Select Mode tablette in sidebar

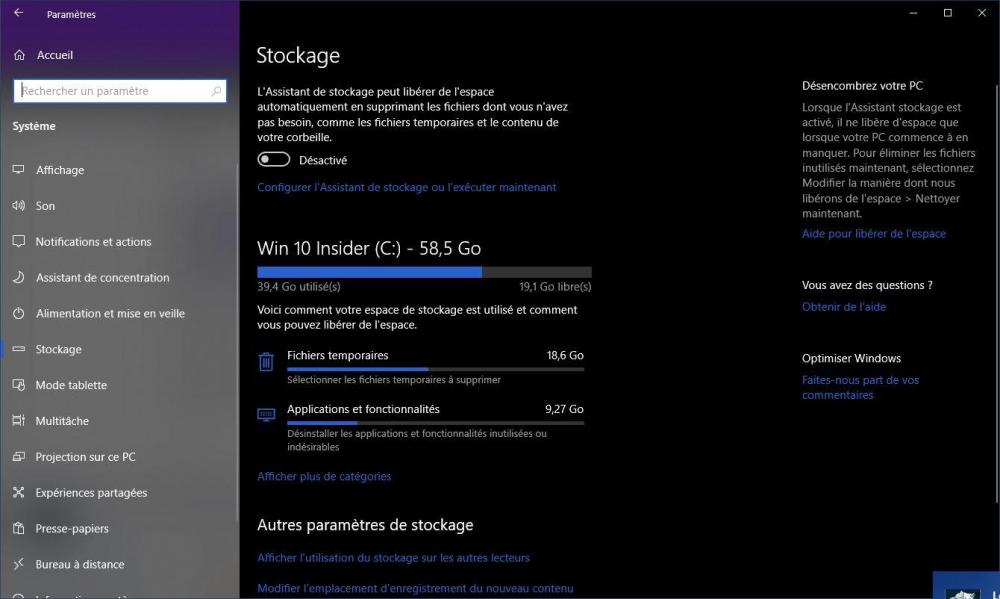71,385
